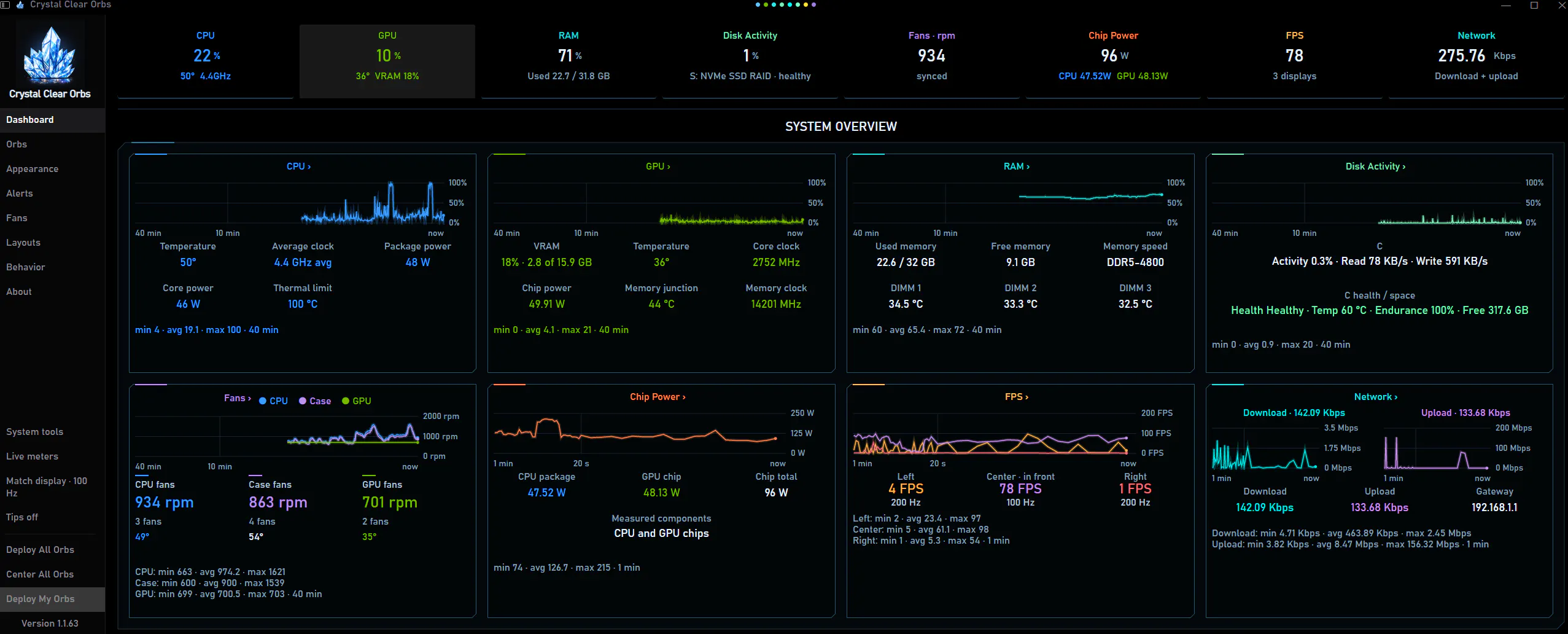Screen dimensions: 1568x634
Task: Expand the Disk Activity › panel header
Action: pyautogui.click(x=1375, y=166)
